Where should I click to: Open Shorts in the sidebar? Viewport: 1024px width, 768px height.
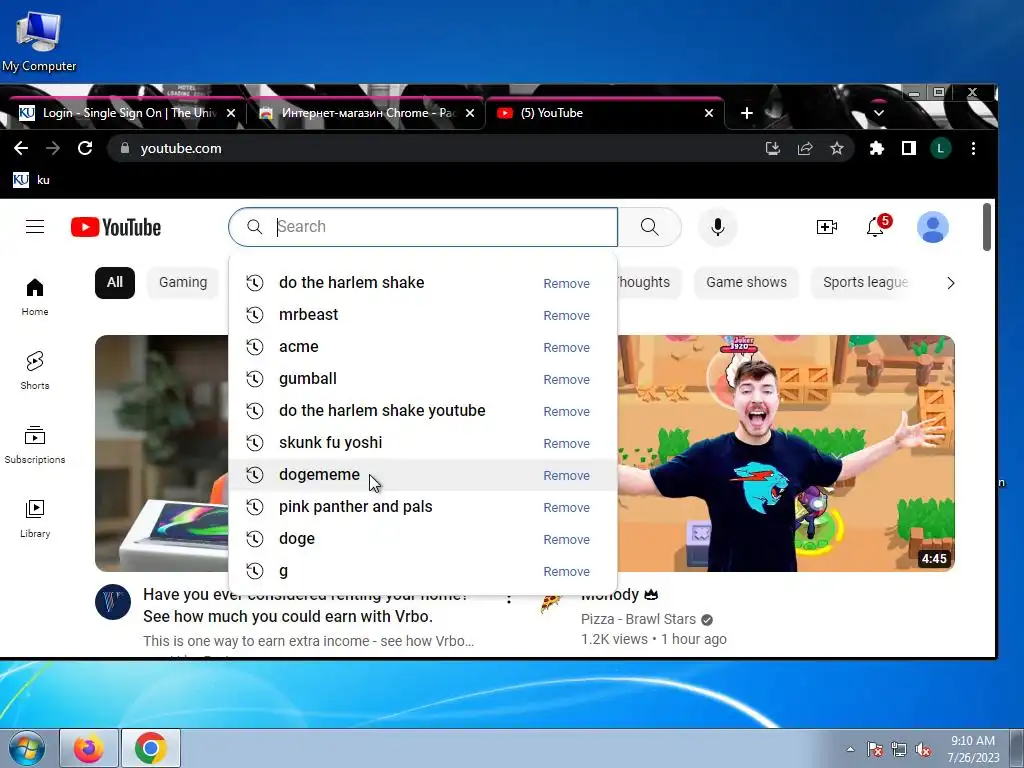click(35, 371)
